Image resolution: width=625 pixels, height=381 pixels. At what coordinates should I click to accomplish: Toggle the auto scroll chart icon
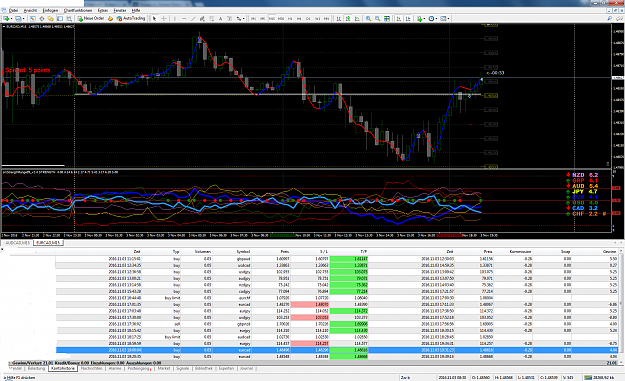[x=399, y=18]
